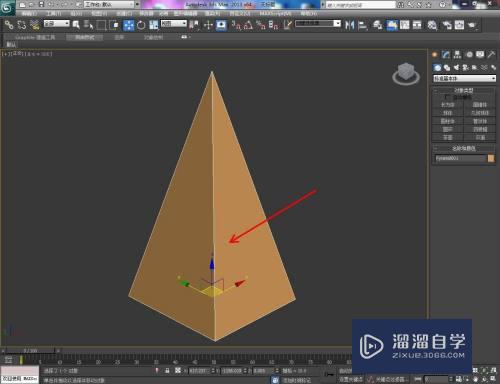Activate the Select Object tool

tap(76, 25)
